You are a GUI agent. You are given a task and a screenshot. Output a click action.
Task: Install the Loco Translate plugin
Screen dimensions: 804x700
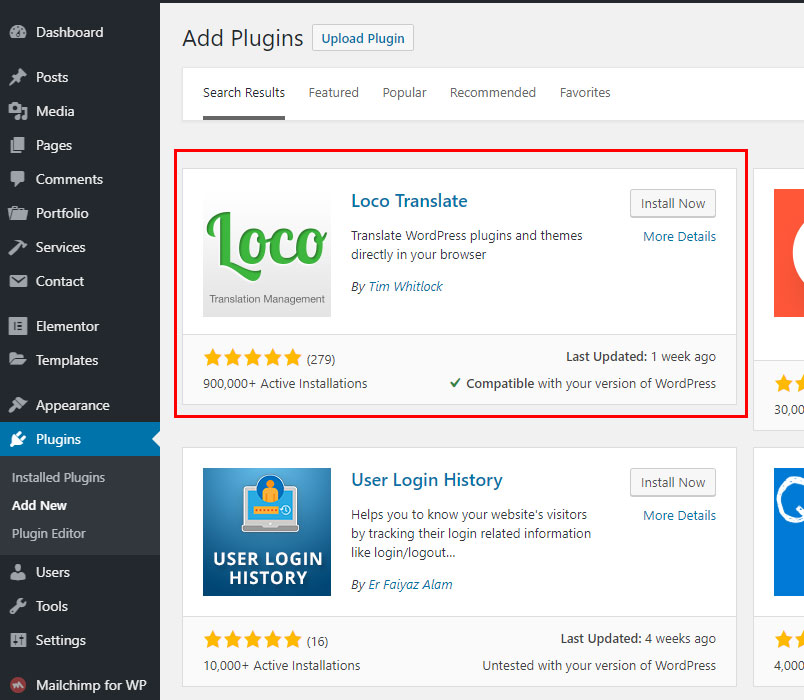coord(672,203)
